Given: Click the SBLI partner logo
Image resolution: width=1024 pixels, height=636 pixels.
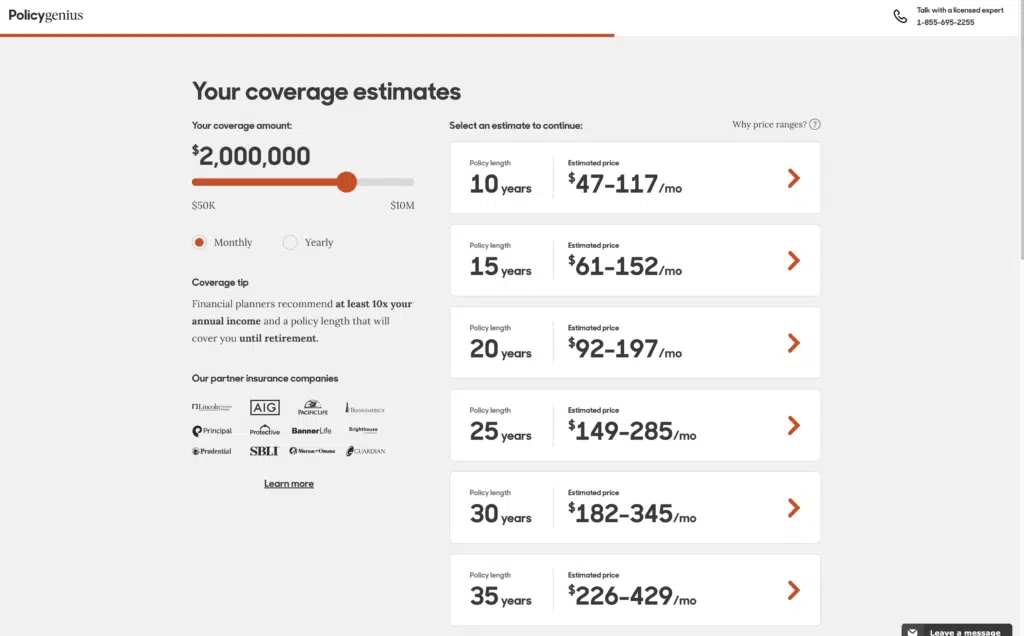Looking at the screenshot, I should (264, 451).
